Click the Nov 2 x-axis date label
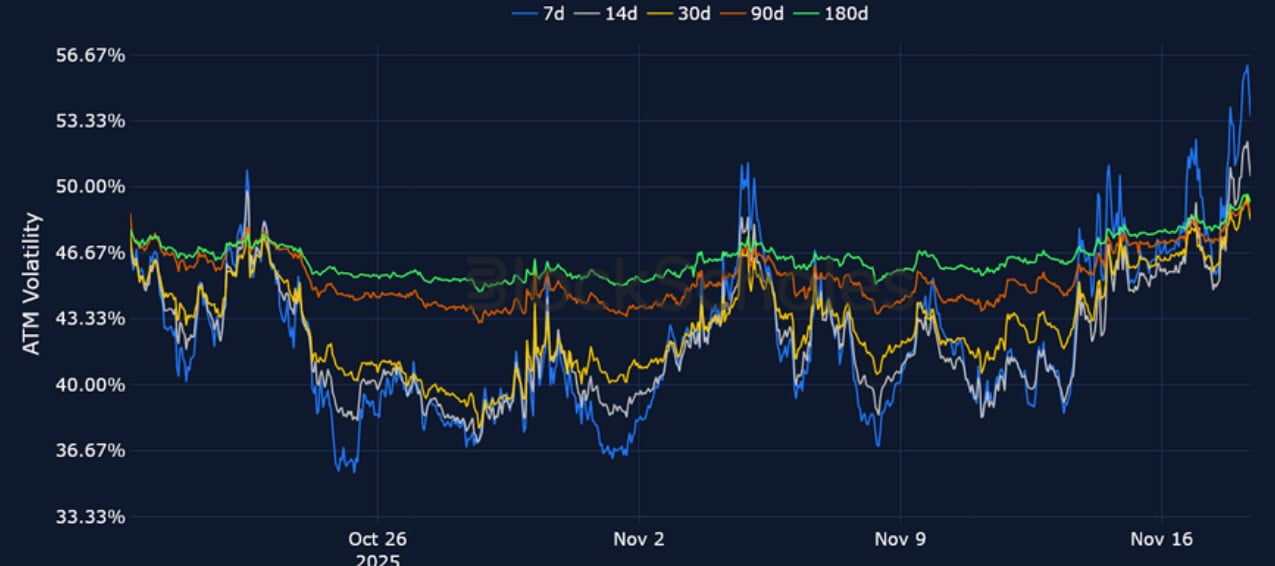The image size is (1275, 566). [x=638, y=540]
